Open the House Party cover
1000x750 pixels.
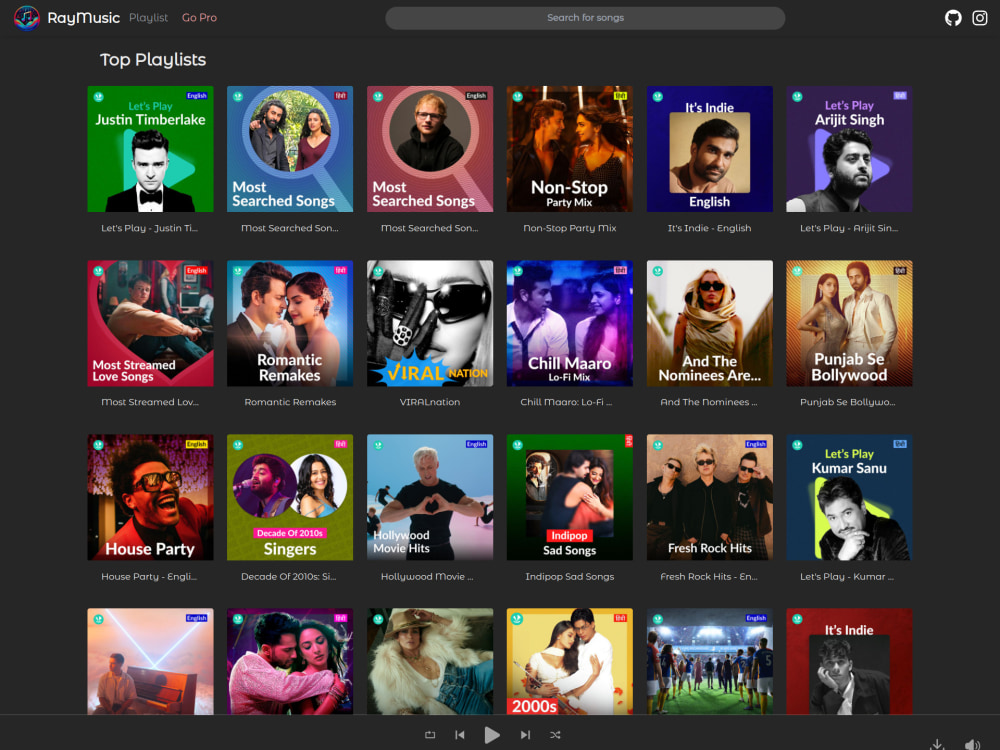click(151, 497)
